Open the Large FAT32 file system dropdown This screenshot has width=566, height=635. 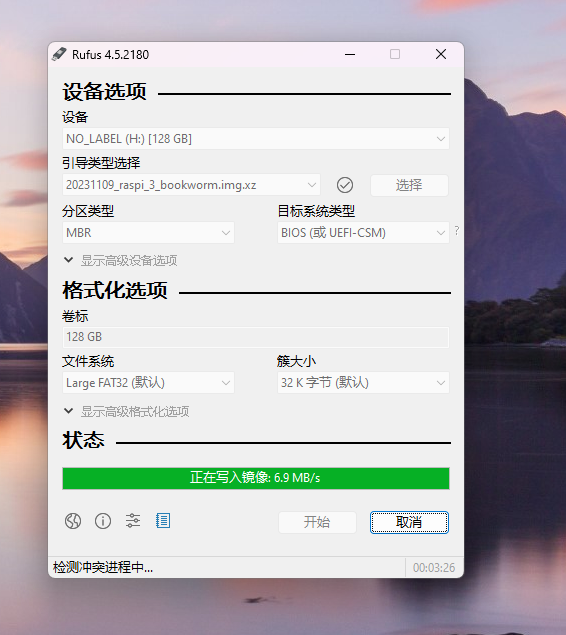click(148, 383)
